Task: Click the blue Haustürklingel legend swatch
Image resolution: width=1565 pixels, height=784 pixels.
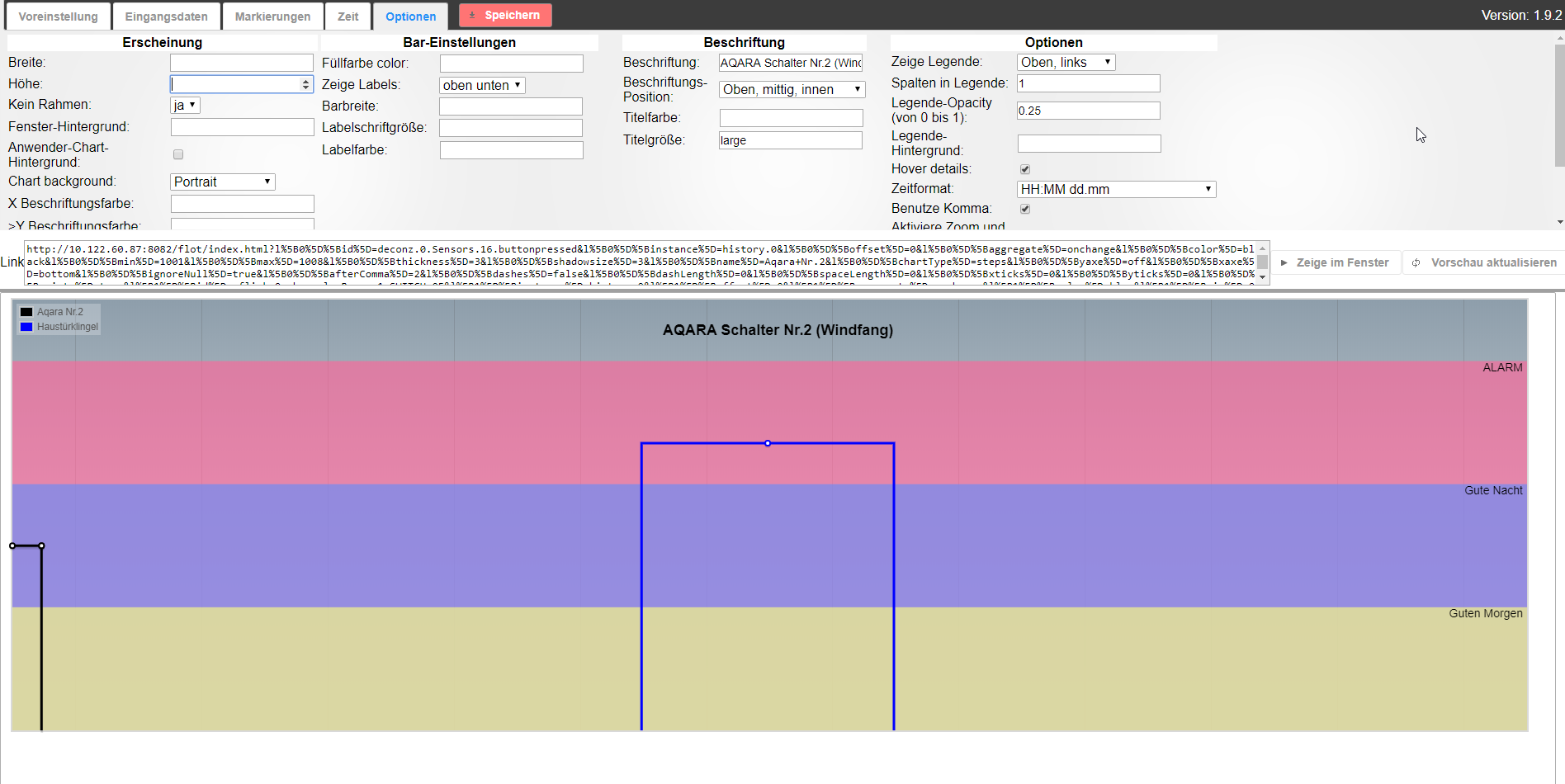Action: point(26,327)
